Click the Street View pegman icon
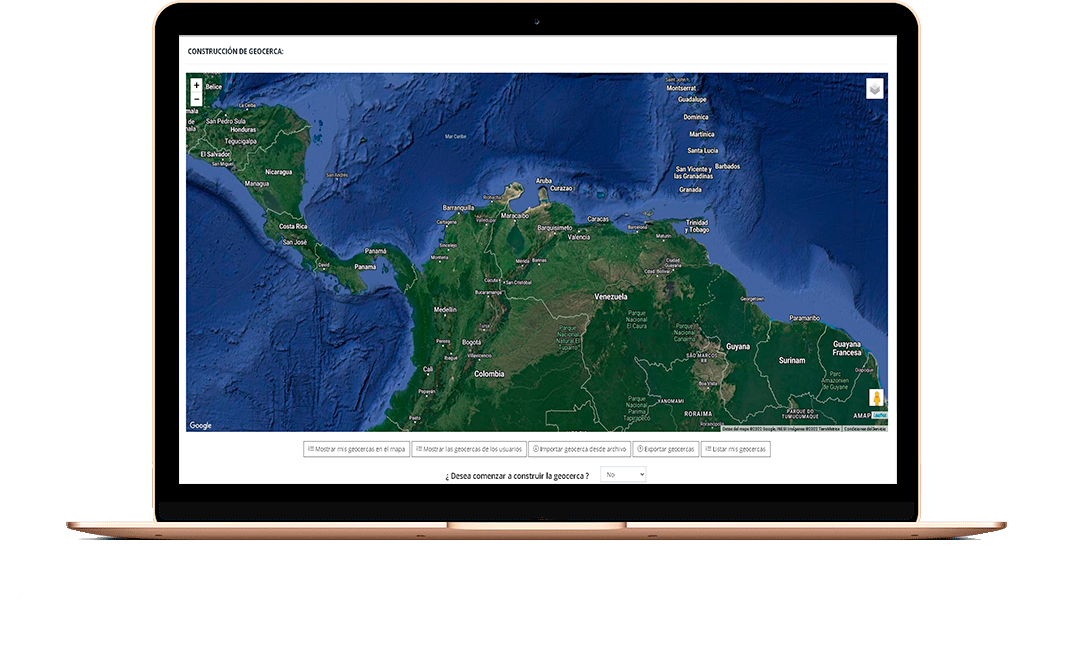This screenshot has height=653, width=1082. 876,398
